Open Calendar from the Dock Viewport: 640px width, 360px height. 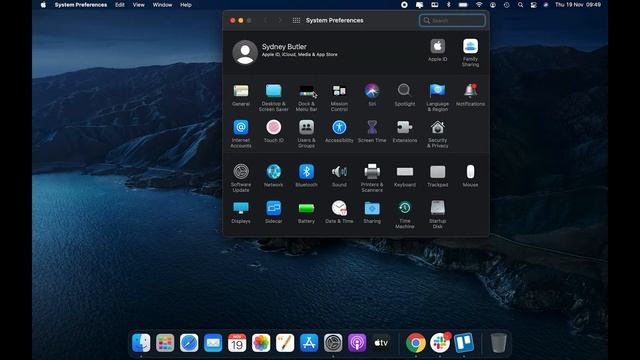point(237,343)
